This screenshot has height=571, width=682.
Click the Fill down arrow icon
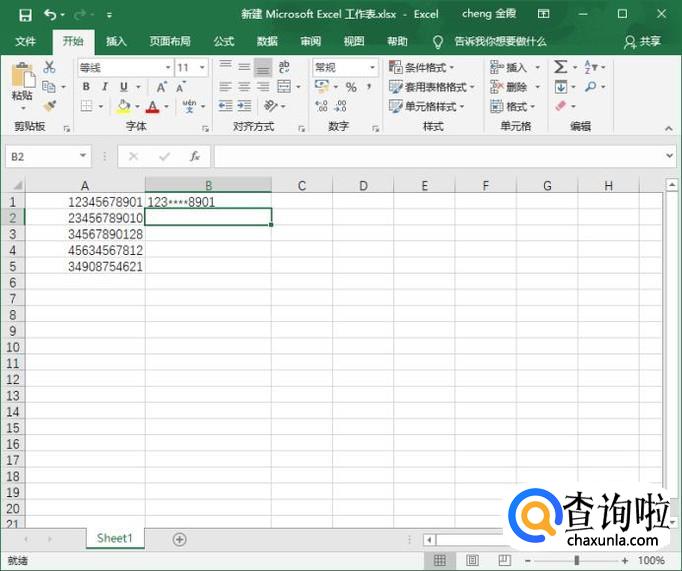[561, 87]
